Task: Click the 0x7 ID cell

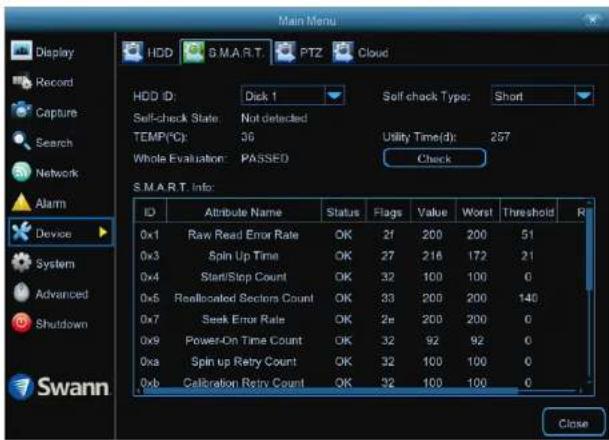Action: click(150, 319)
